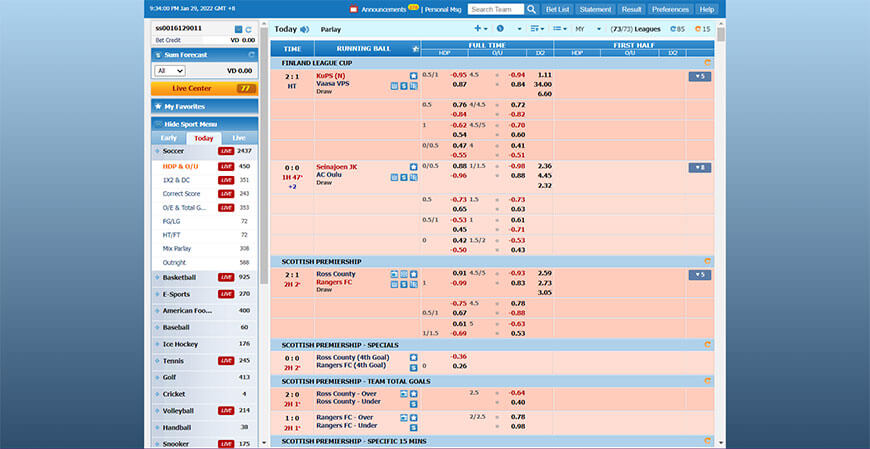Screen dimensions: 870x449
Task: Open the S icon beside Rangers FC - Under
Action: 413,427
